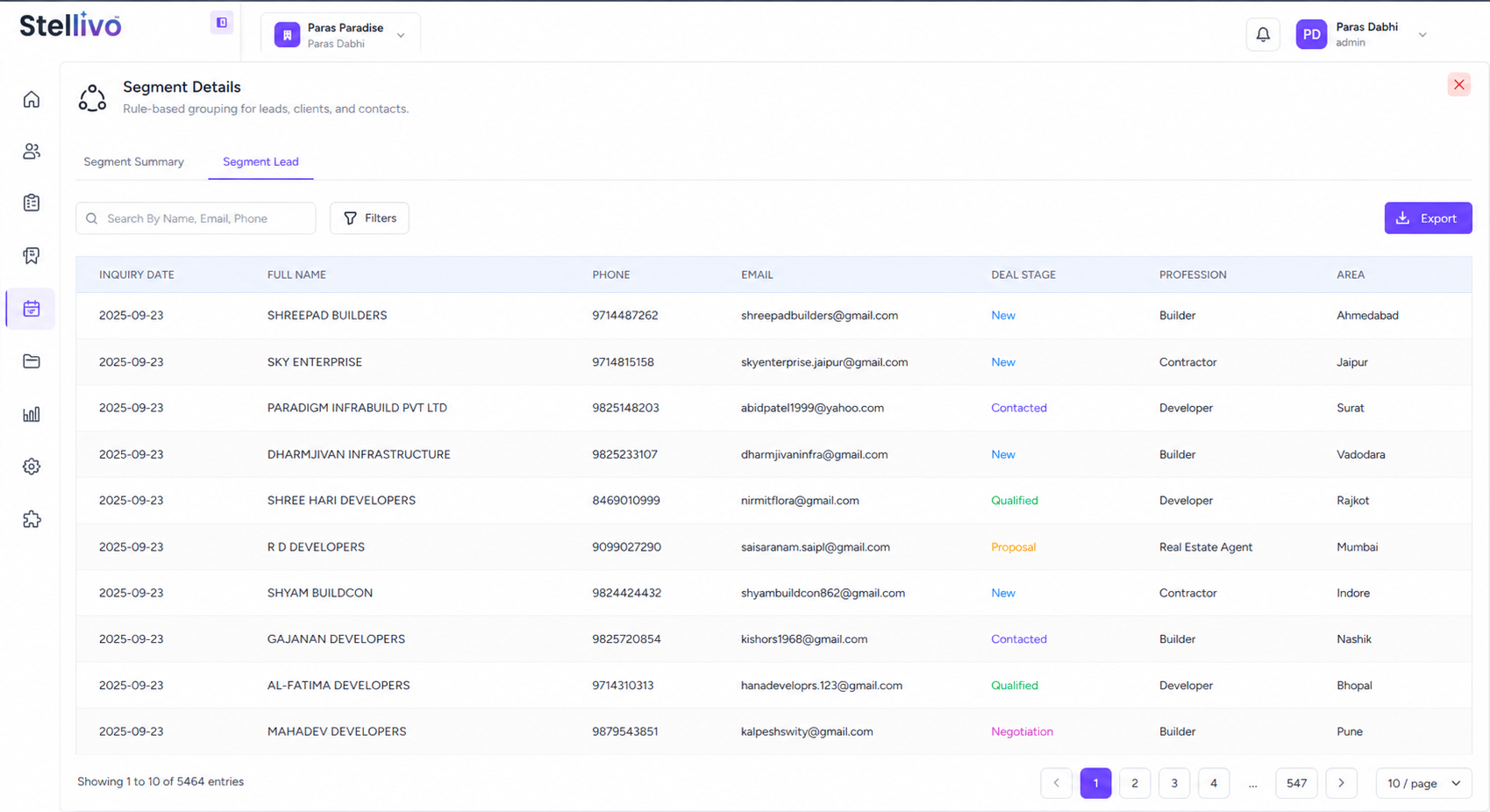1490x812 pixels.
Task: Open the settings gear icon in sidebar
Action: [32, 467]
